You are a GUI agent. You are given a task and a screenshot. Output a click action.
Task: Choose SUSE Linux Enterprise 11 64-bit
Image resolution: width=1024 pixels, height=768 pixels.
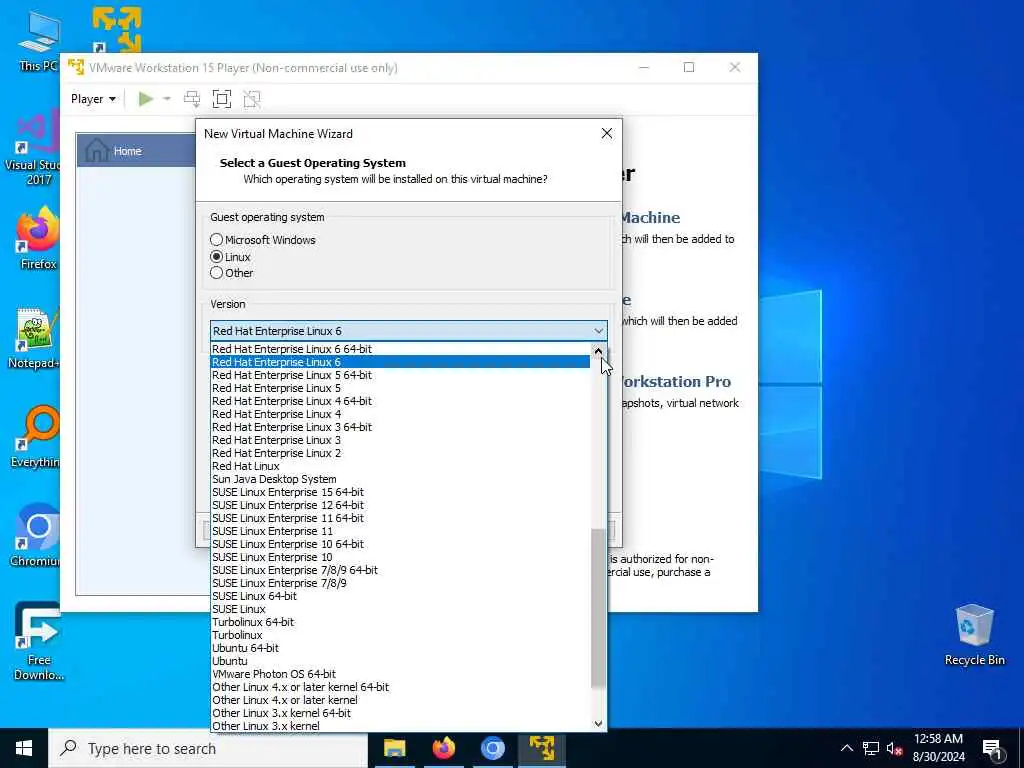[x=401, y=518]
